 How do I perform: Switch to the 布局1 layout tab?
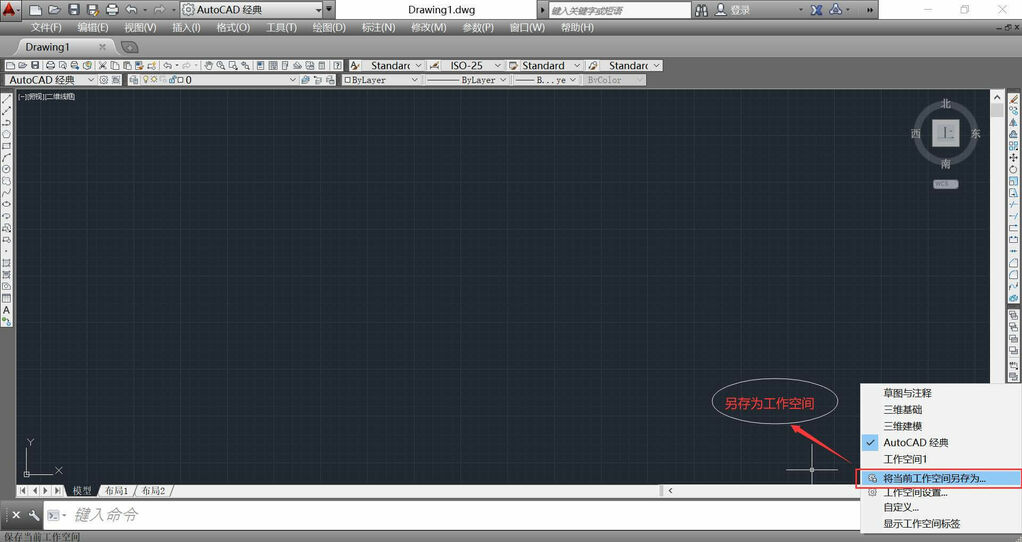click(118, 491)
